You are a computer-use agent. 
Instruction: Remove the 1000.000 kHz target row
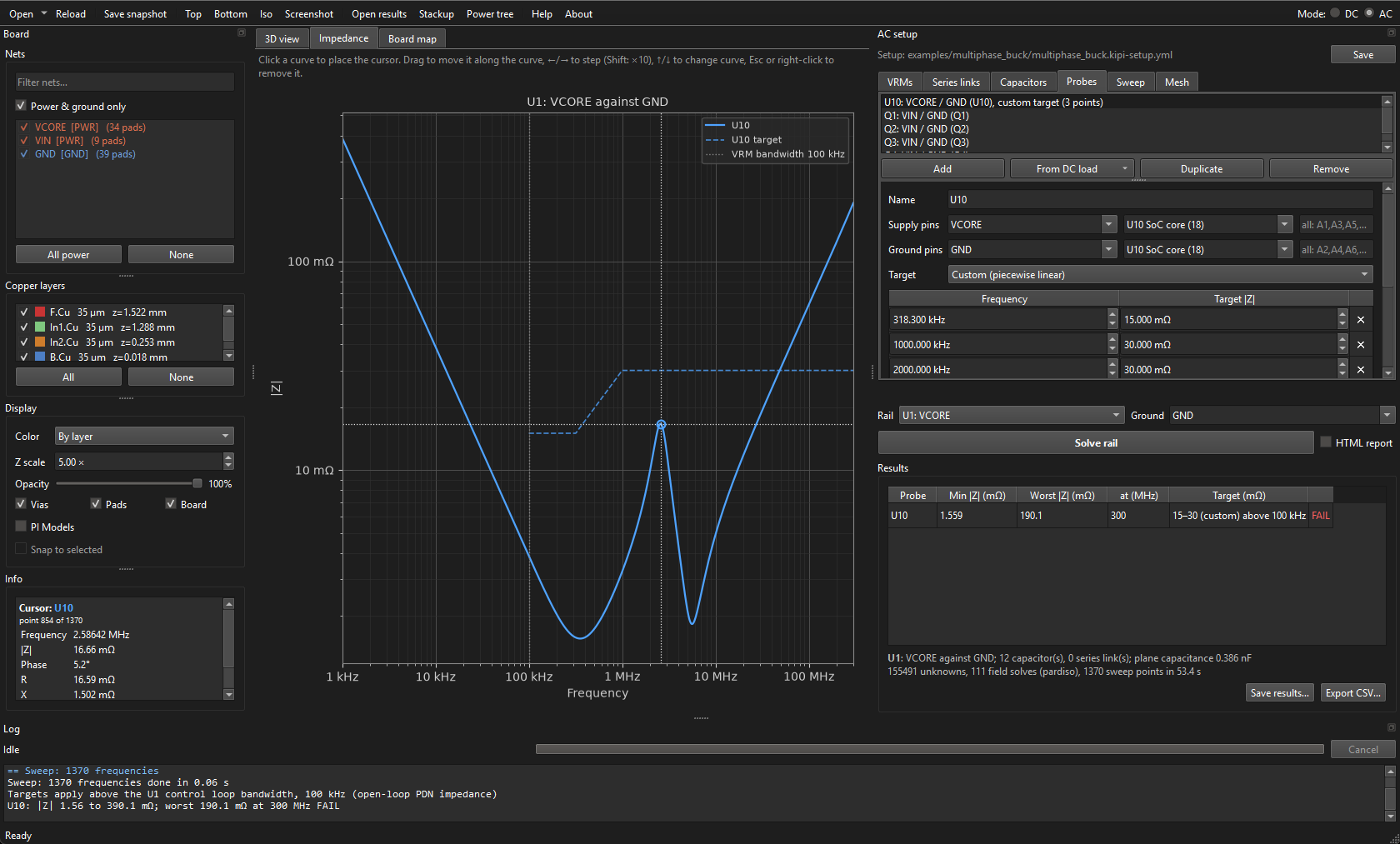click(1360, 345)
